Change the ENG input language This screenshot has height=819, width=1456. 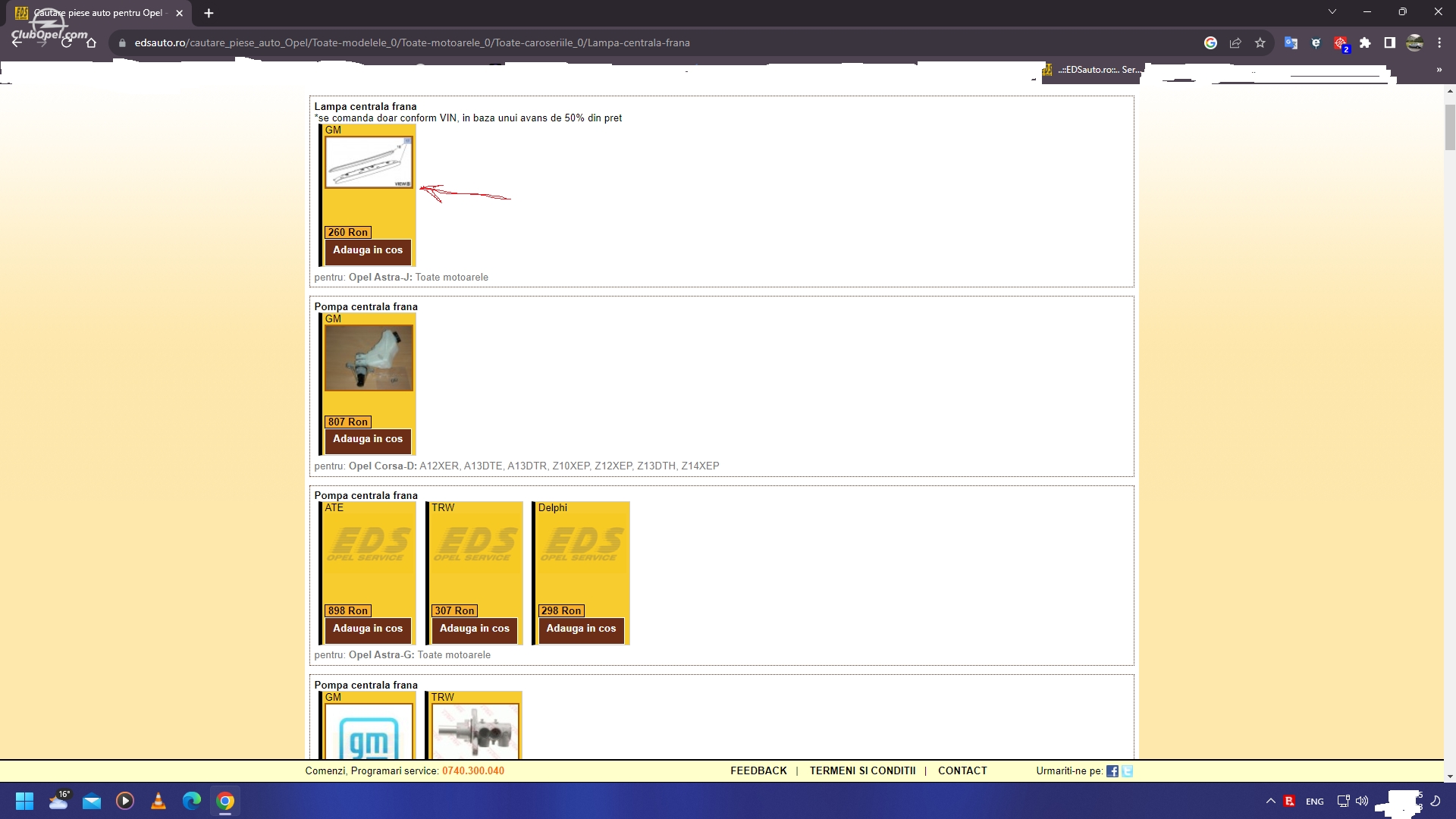click(x=1315, y=802)
